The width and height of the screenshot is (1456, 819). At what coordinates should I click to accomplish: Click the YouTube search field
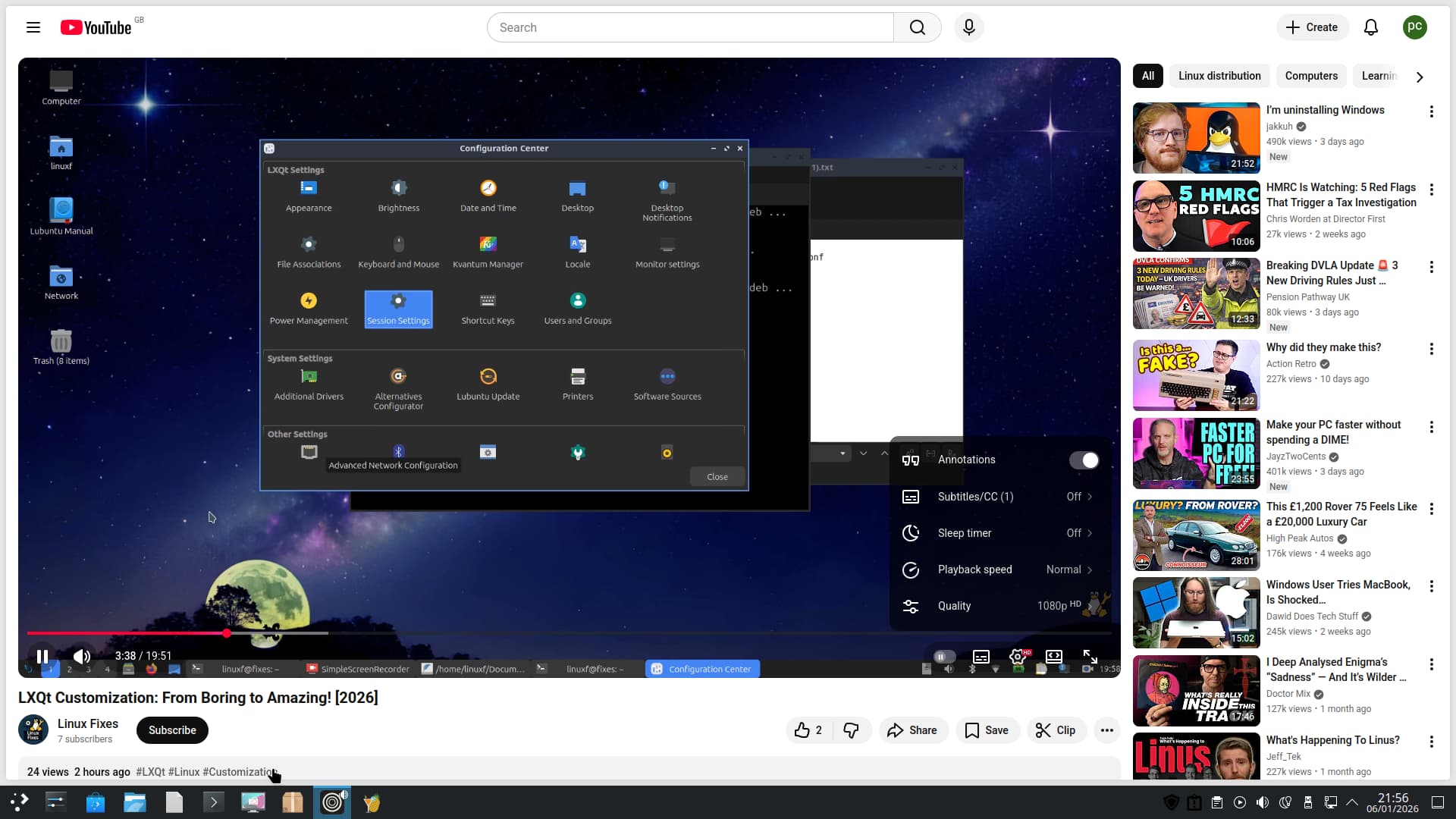(x=690, y=27)
